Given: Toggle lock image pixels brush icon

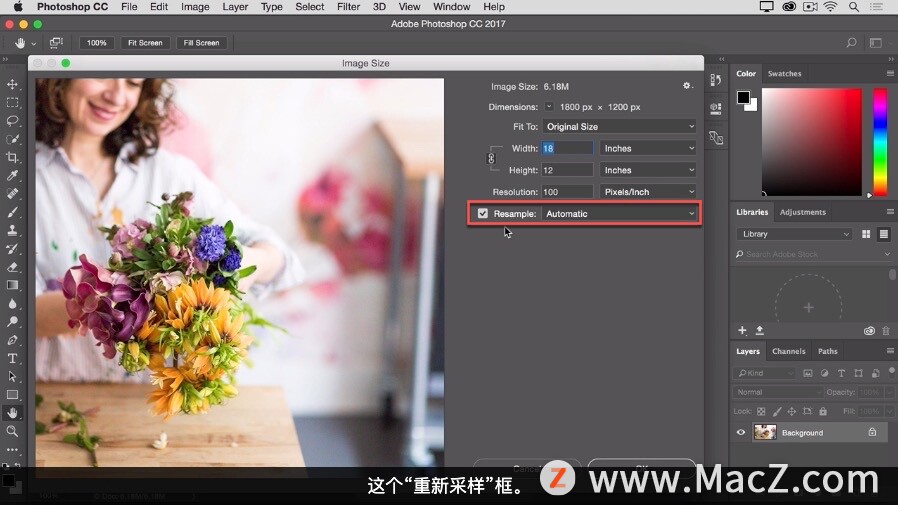Looking at the screenshot, I should pyautogui.click(x=777, y=411).
